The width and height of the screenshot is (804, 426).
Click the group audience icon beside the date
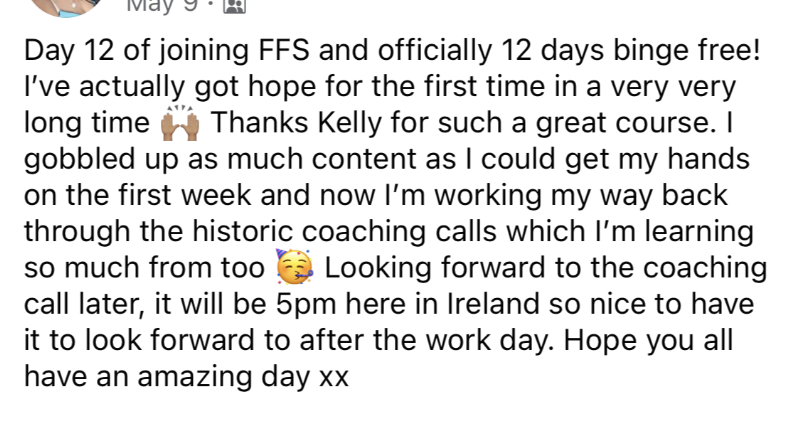[235, 5]
